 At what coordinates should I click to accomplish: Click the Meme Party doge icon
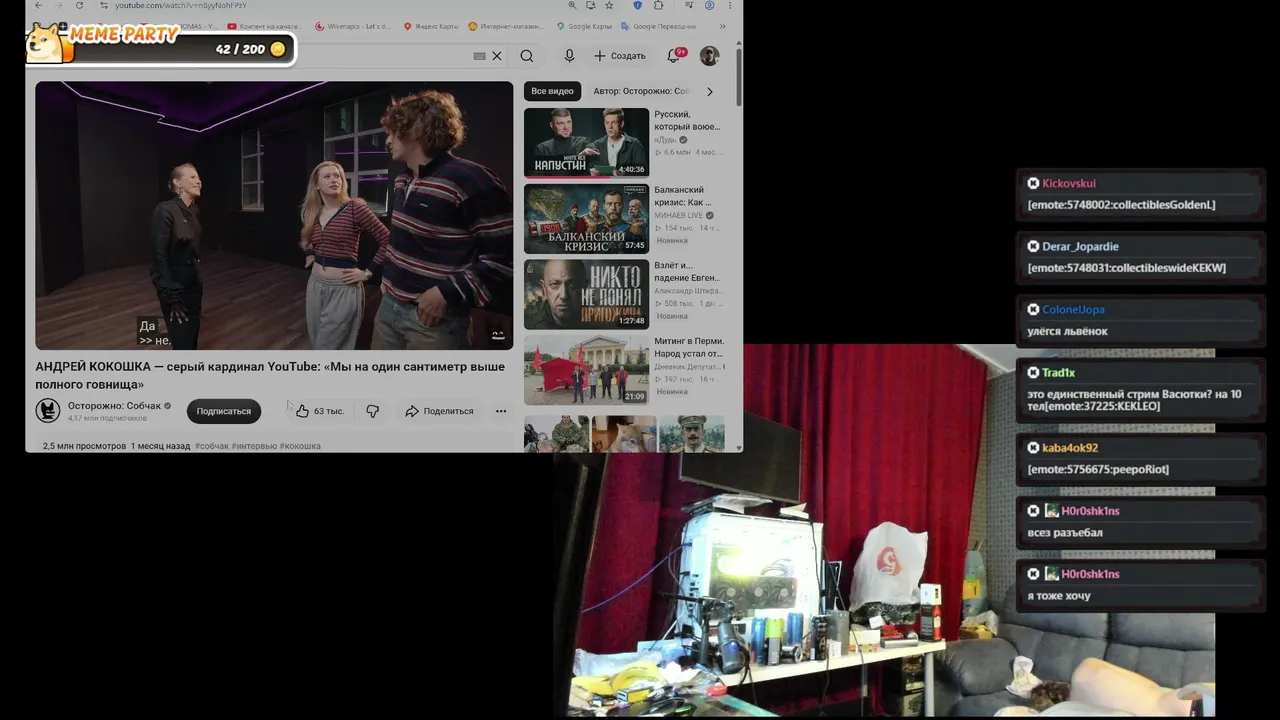(45, 43)
